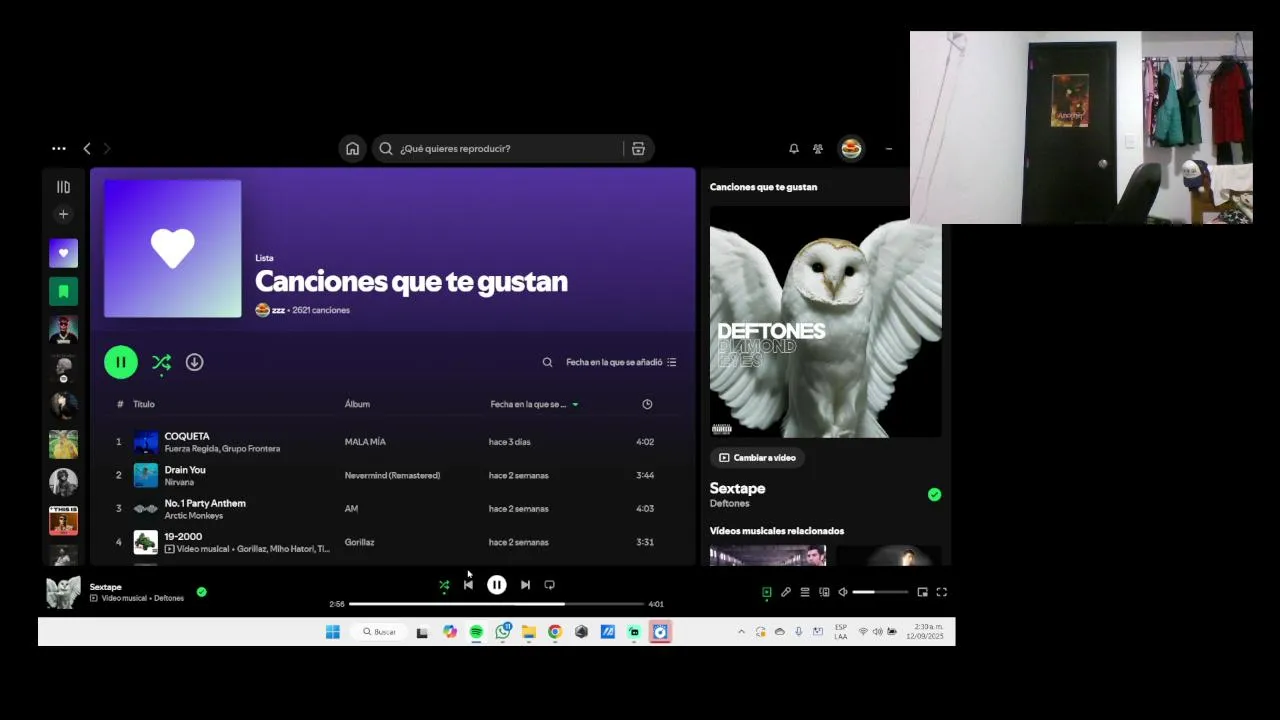Open the miniplayer icon
This screenshot has height=720, width=1280.
(x=922, y=592)
